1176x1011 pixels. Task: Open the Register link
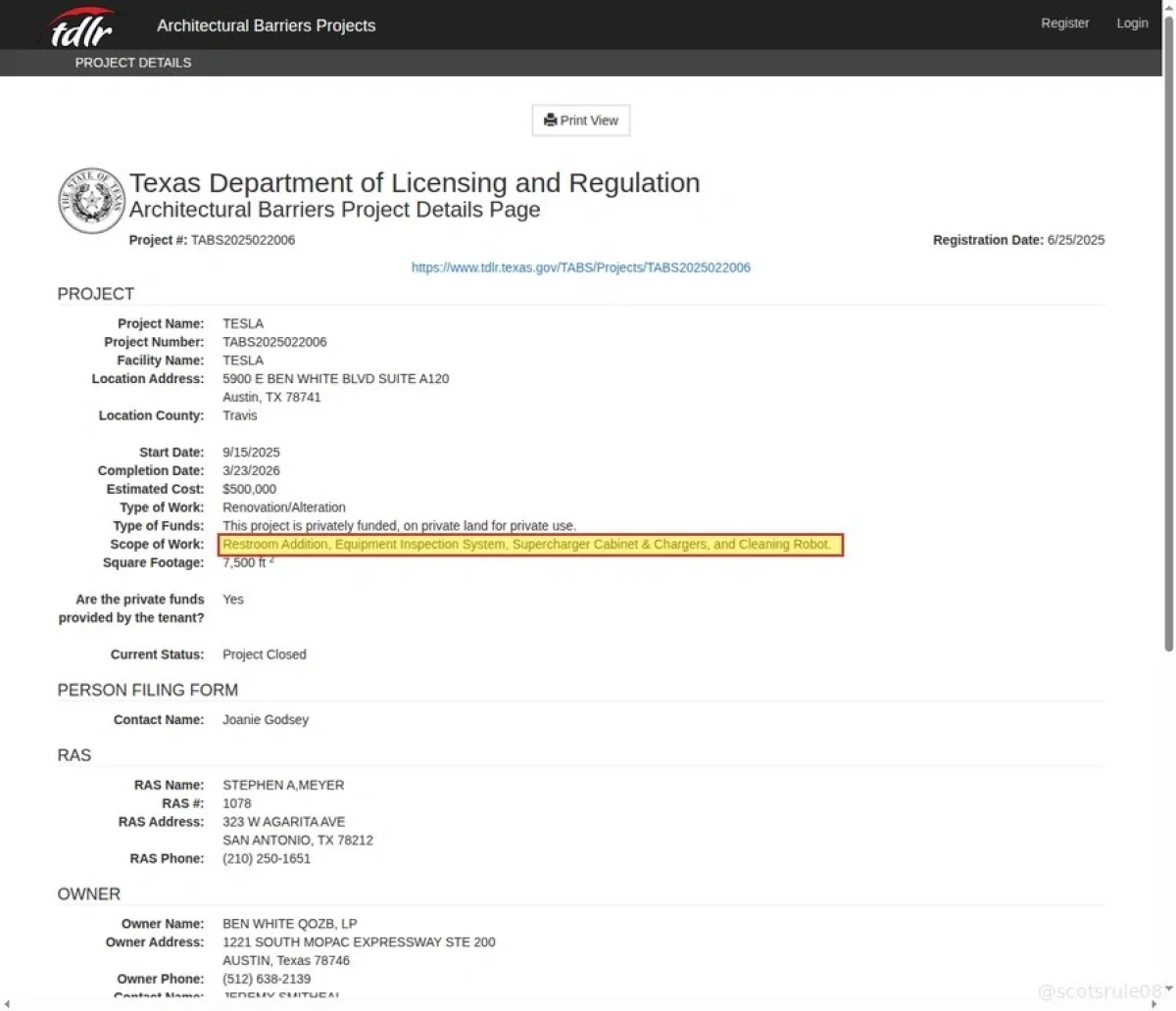[1064, 23]
